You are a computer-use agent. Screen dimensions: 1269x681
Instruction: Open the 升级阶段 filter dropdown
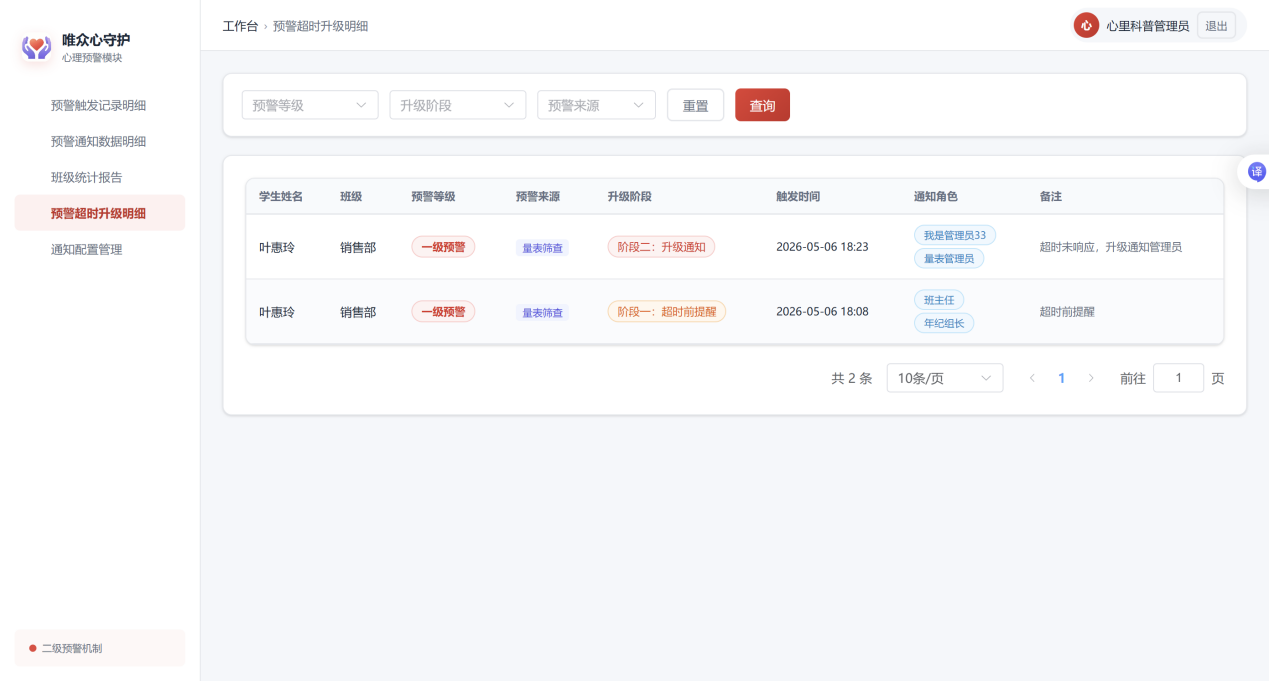click(x=458, y=105)
